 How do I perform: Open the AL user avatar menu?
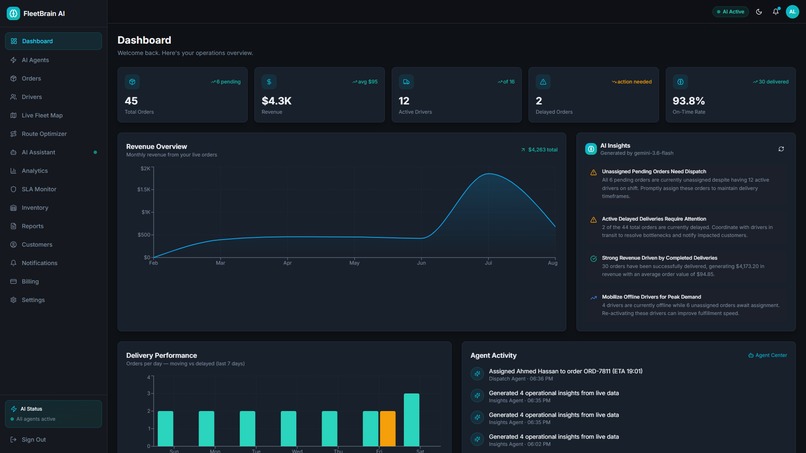coord(793,12)
